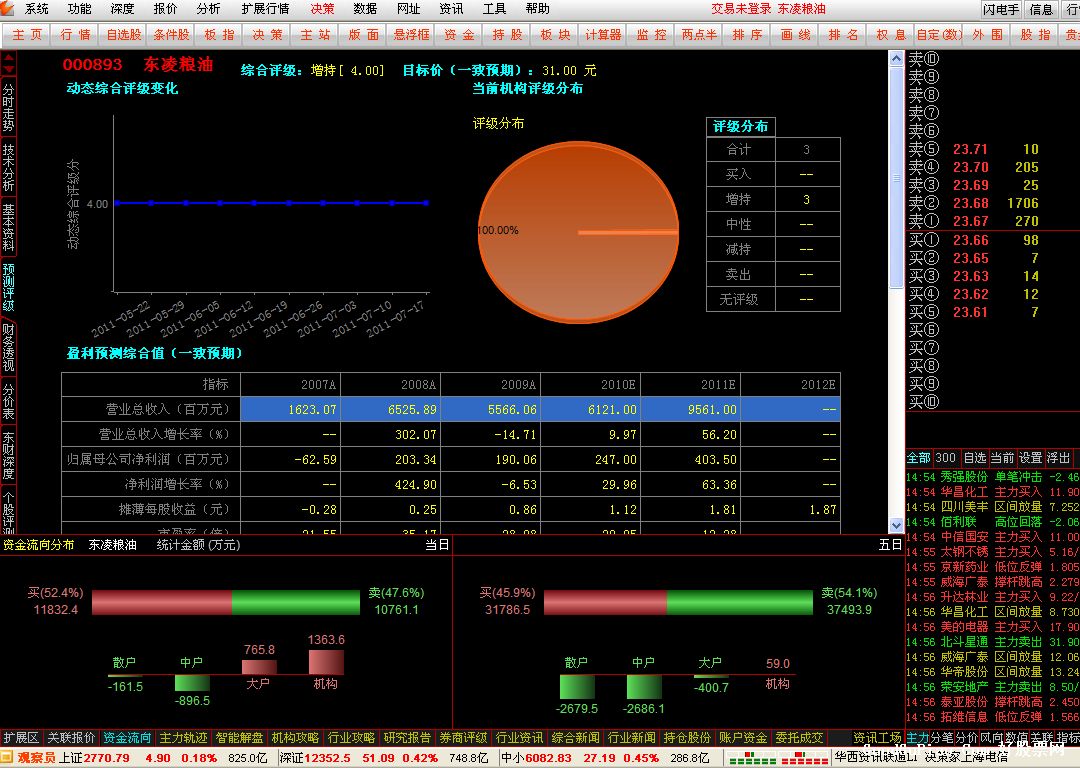Click the 卖① price 23.67
Screen dimensions: 1080x768
[970, 221]
